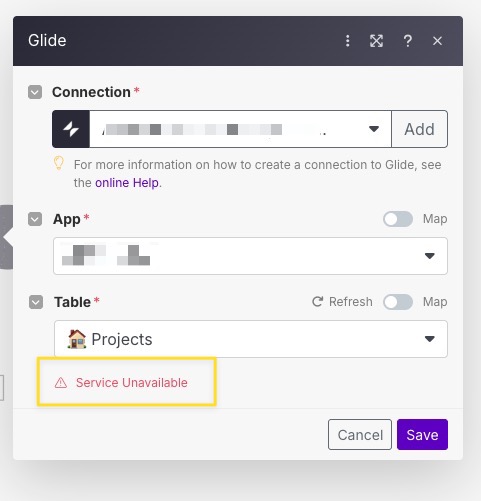This screenshot has height=501, width=481.
Task: Open help via the question mark icon
Action: pyautogui.click(x=407, y=41)
